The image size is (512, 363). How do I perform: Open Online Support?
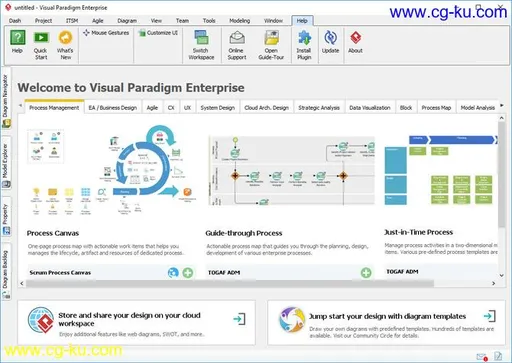pos(237,45)
